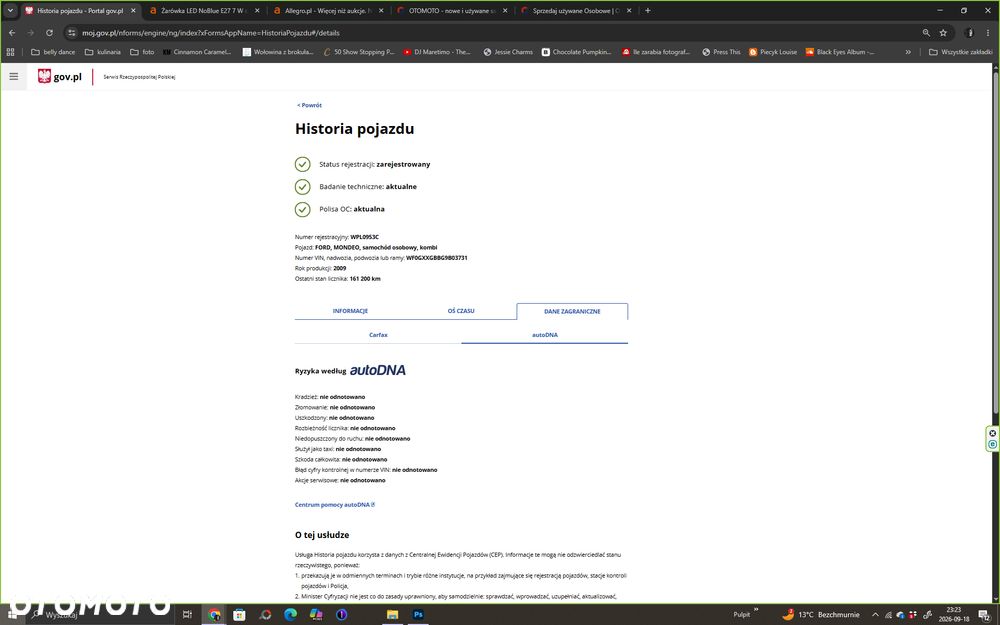Go back with the browser back arrow
The height and width of the screenshot is (625, 1000).
coord(11,33)
